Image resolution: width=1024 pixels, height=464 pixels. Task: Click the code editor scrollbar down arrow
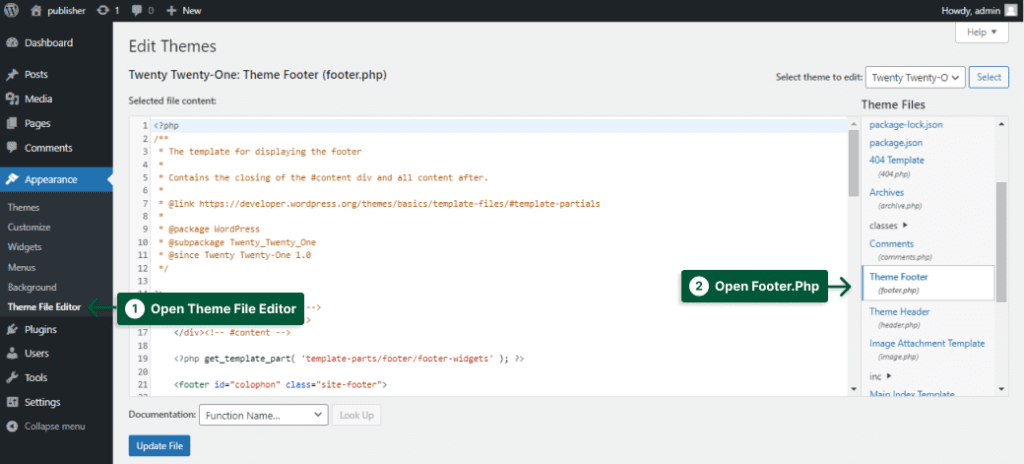[x=853, y=389]
